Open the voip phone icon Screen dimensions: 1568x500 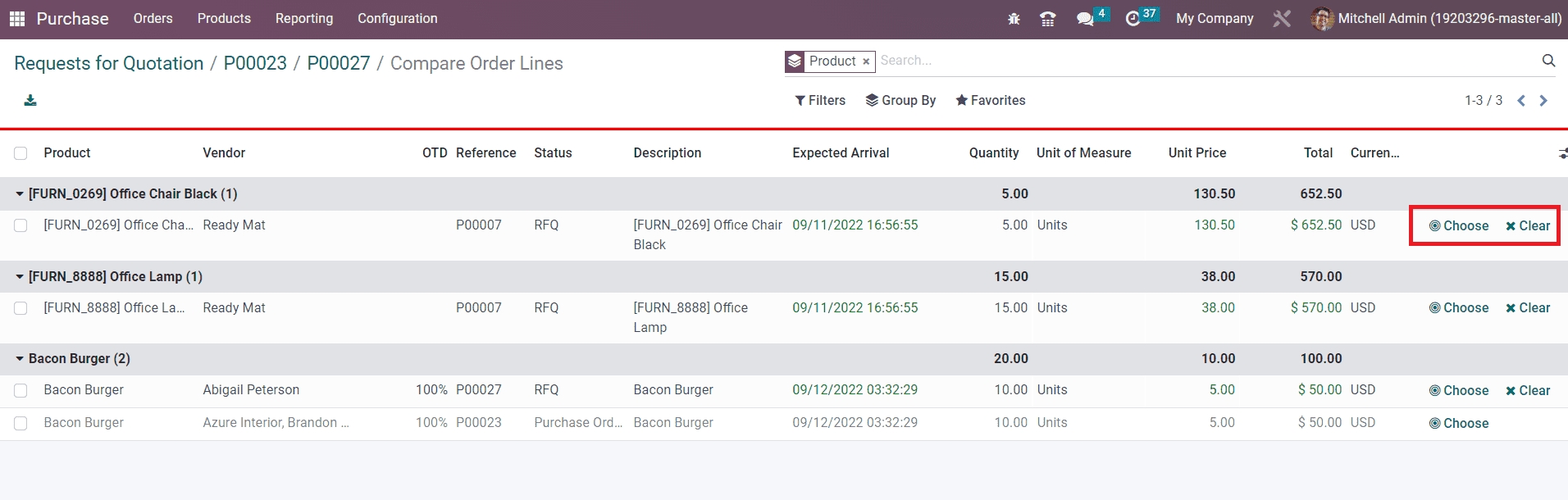(x=1047, y=19)
